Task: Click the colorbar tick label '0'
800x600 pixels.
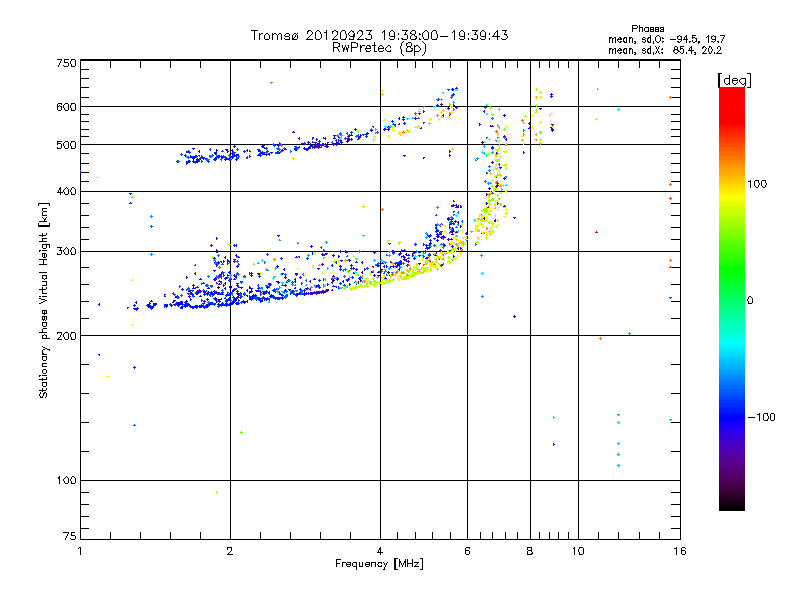Action: point(750,300)
